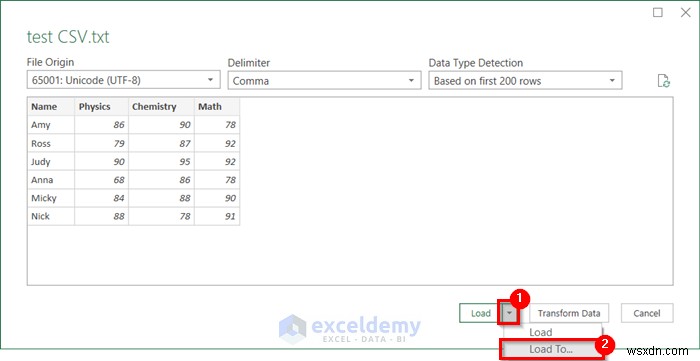700x361 pixels.
Task: Click the Micky name cell
Action: click(51, 198)
